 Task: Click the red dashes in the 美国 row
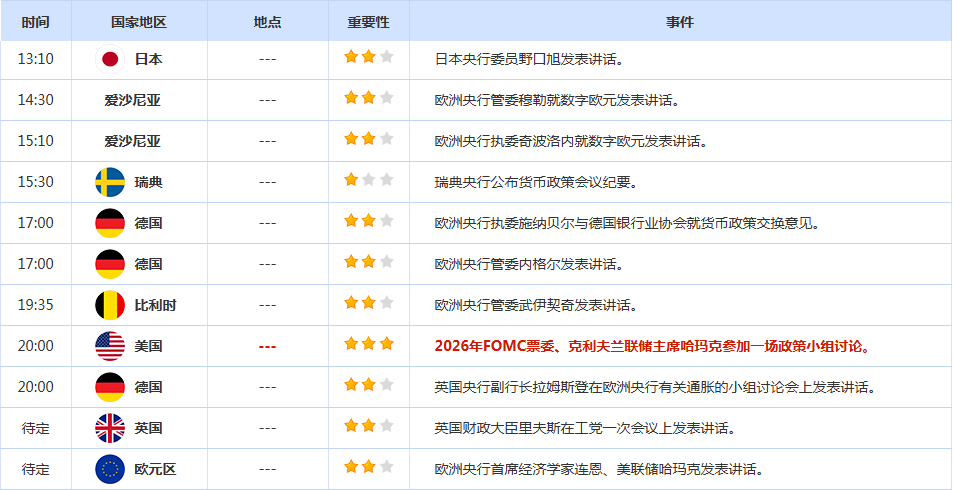(267, 346)
